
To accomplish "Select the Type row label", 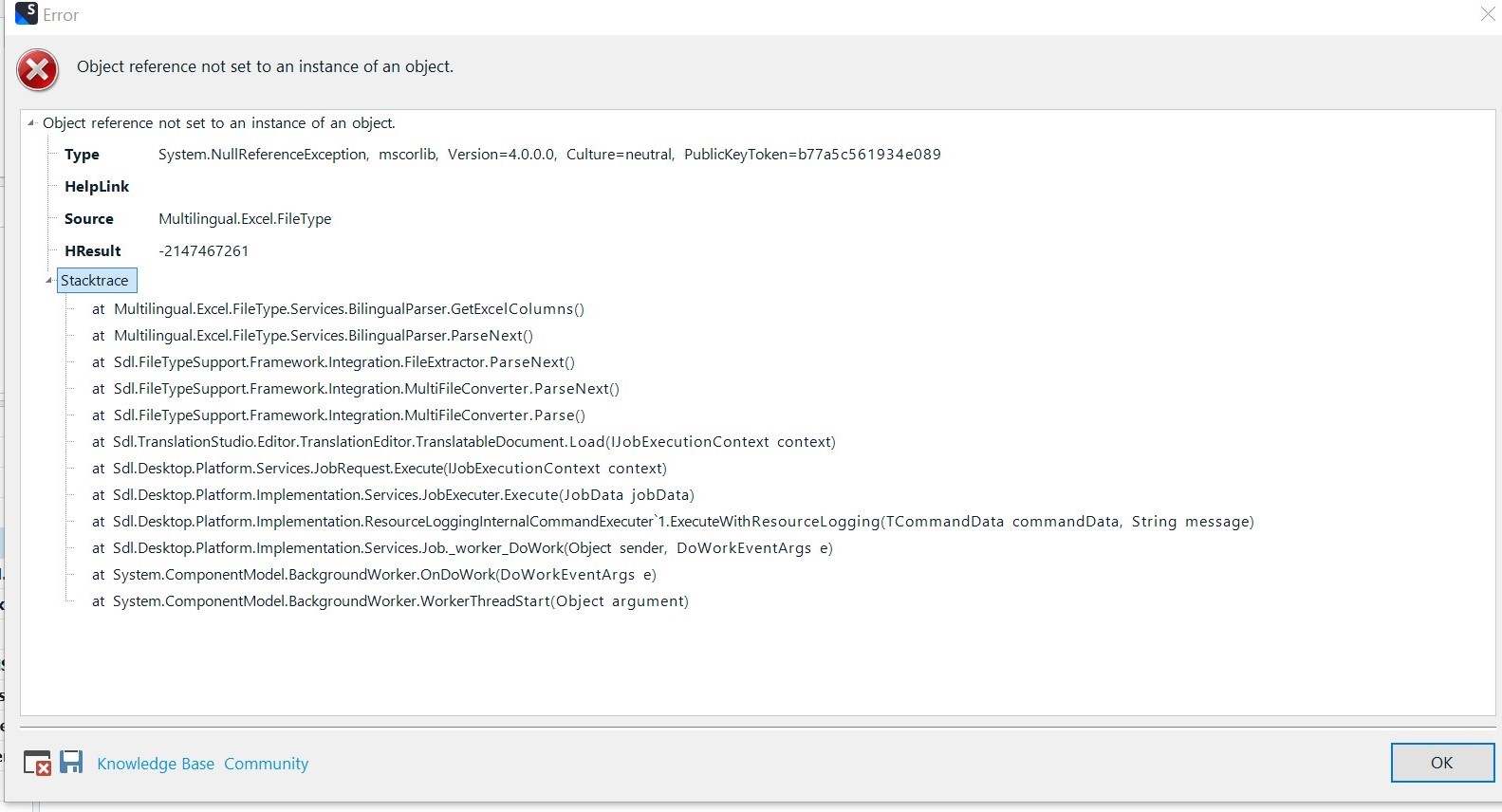I will pos(82,155).
